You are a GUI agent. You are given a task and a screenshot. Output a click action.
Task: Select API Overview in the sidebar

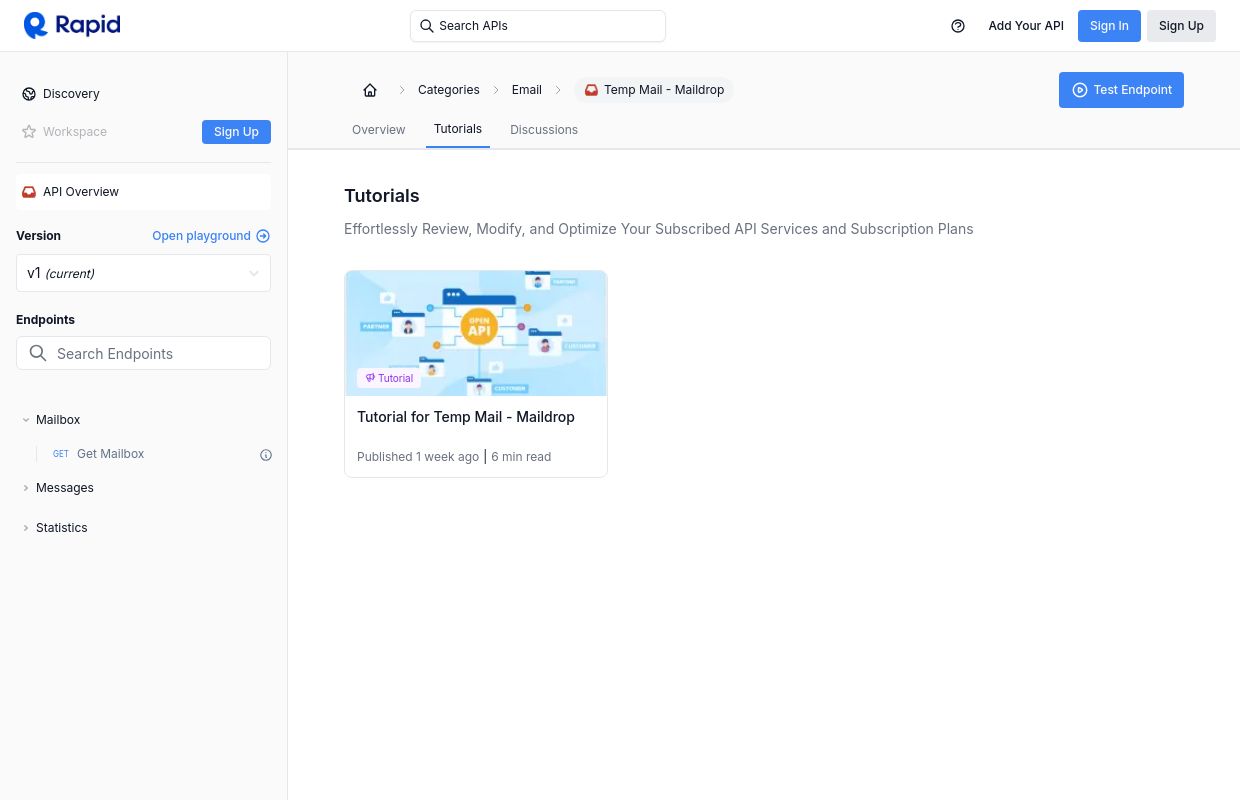143,192
